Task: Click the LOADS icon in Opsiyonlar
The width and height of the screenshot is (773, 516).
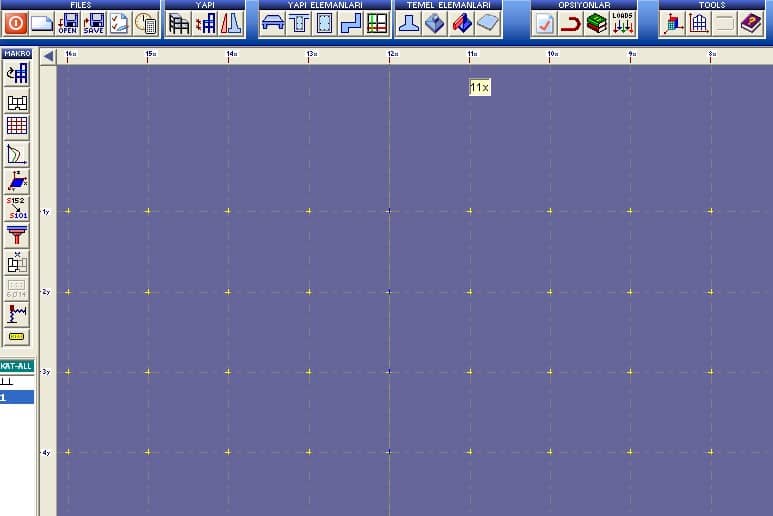Action: 623,24
